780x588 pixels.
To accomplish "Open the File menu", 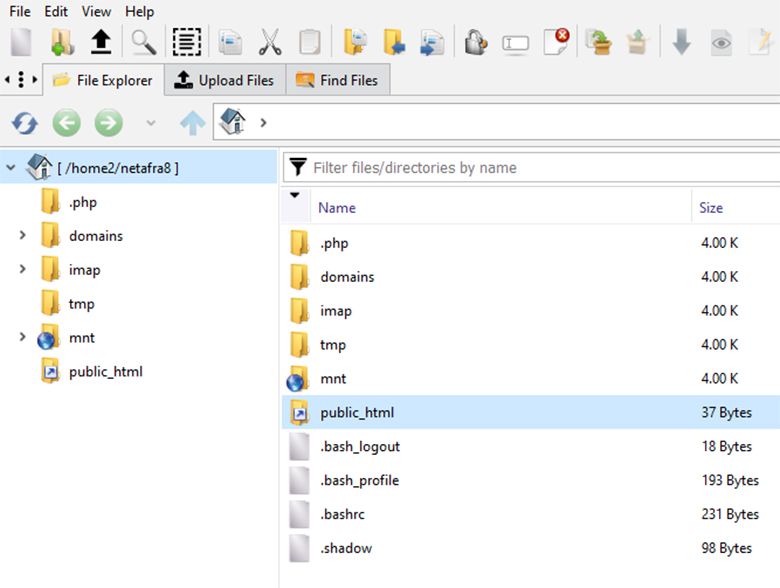I will point(20,11).
